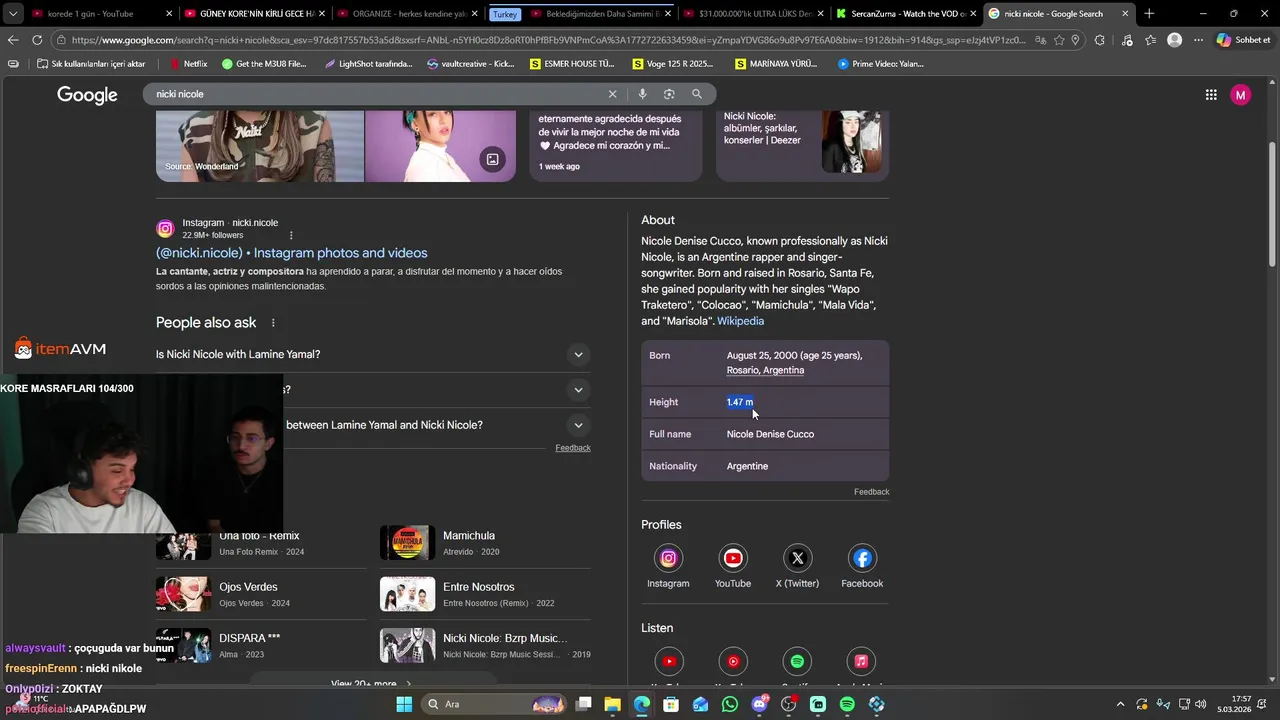Open Google Lens image search icon
The width and height of the screenshot is (1280, 720).
point(669,94)
